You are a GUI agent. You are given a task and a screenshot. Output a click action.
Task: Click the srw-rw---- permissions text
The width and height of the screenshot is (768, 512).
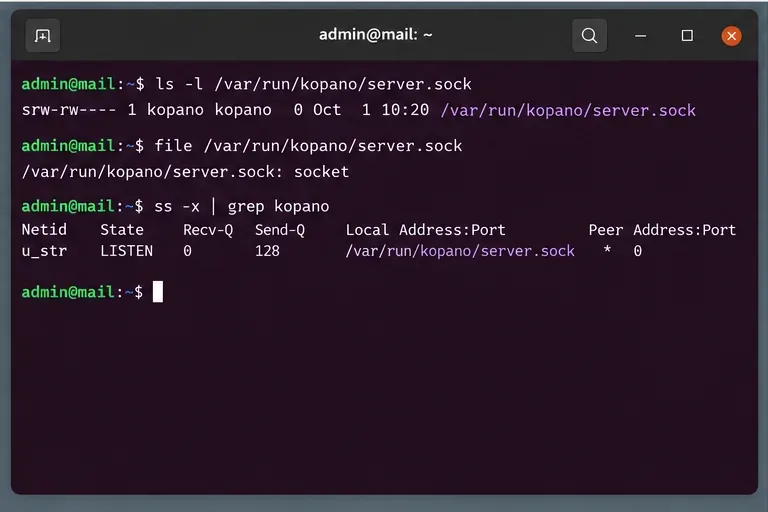click(69, 110)
